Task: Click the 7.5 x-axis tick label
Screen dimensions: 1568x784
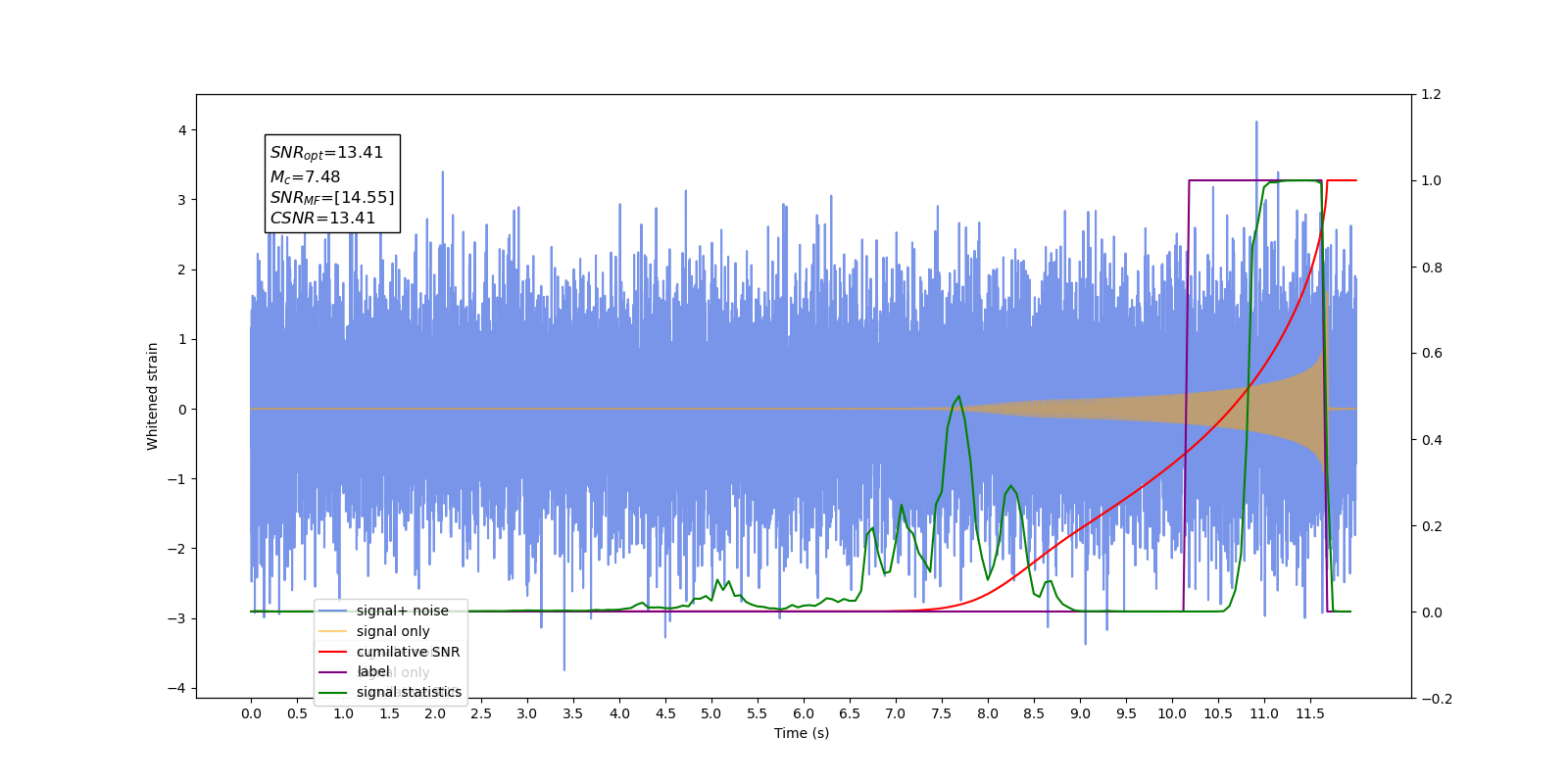Action: [942, 713]
